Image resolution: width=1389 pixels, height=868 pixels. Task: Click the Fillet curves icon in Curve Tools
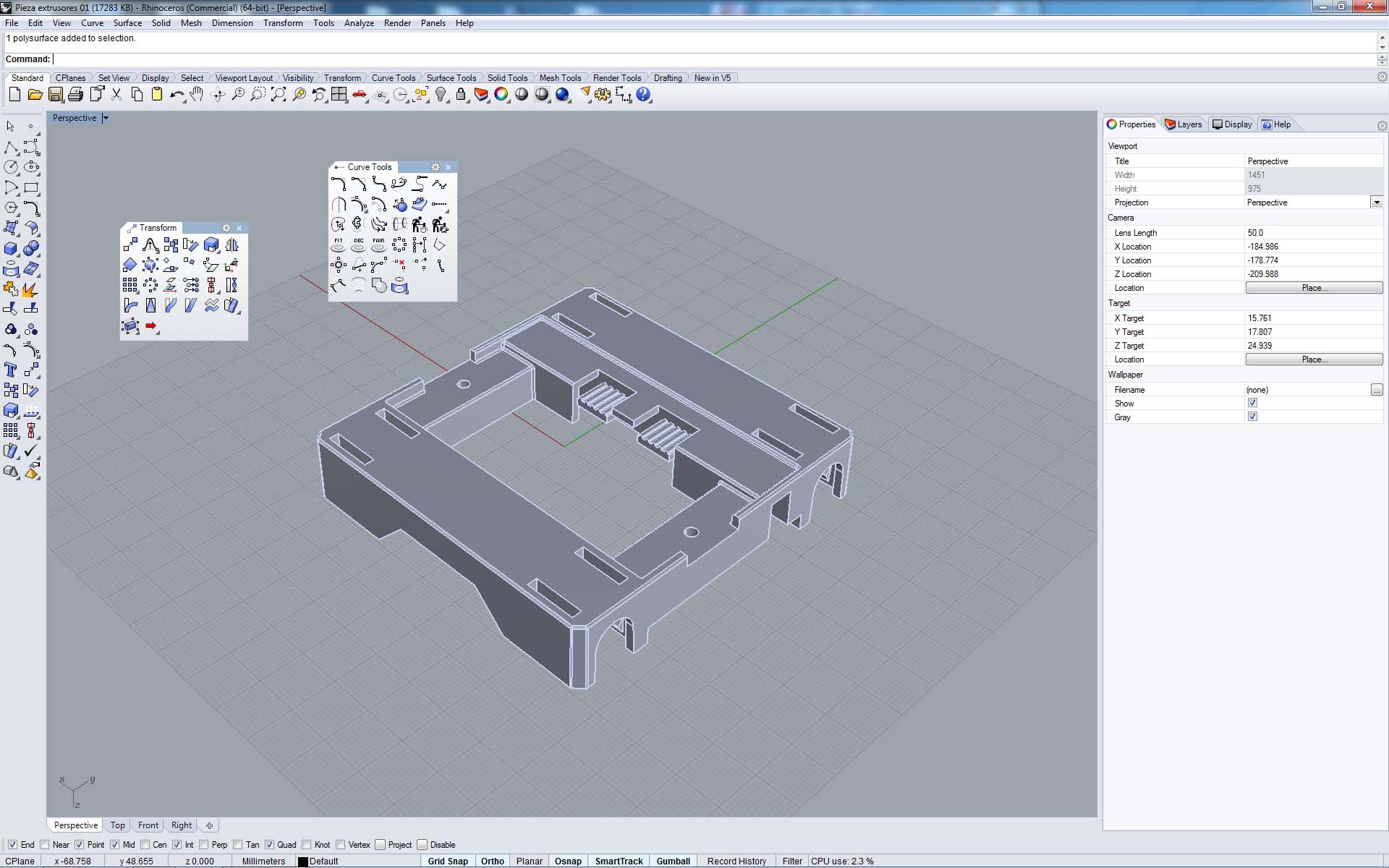tap(339, 184)
